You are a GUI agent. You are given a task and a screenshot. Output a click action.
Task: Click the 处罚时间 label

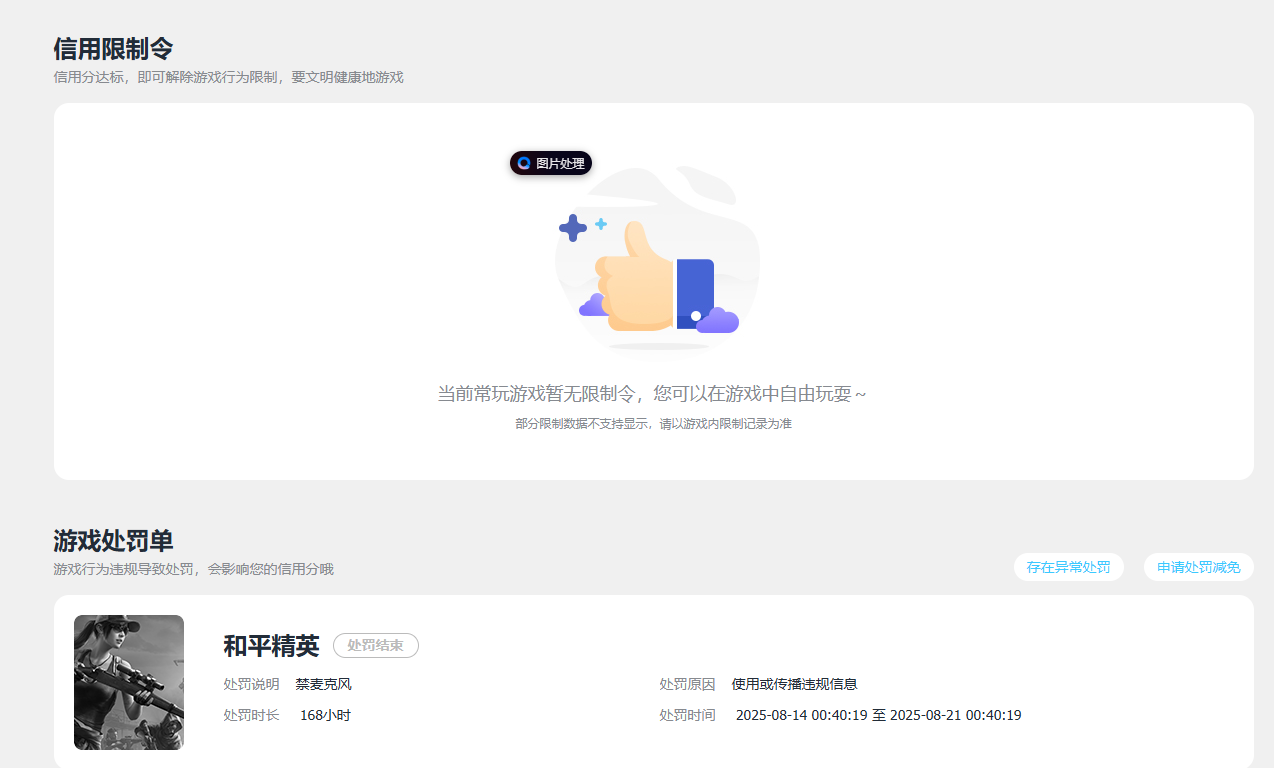point(687,715)
